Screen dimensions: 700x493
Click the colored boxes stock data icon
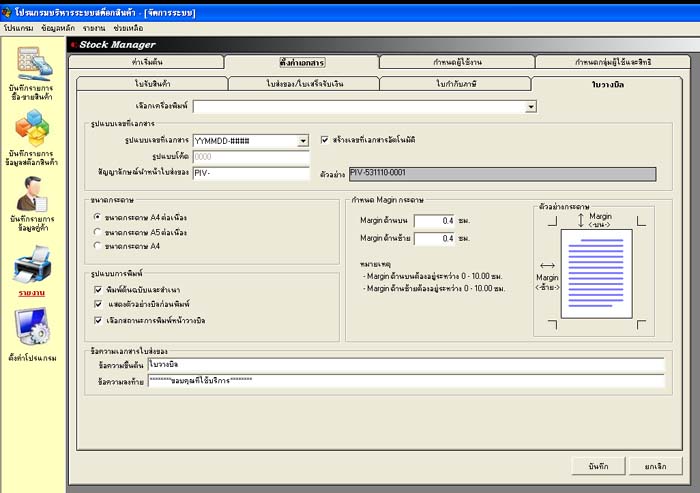[32, 128]
